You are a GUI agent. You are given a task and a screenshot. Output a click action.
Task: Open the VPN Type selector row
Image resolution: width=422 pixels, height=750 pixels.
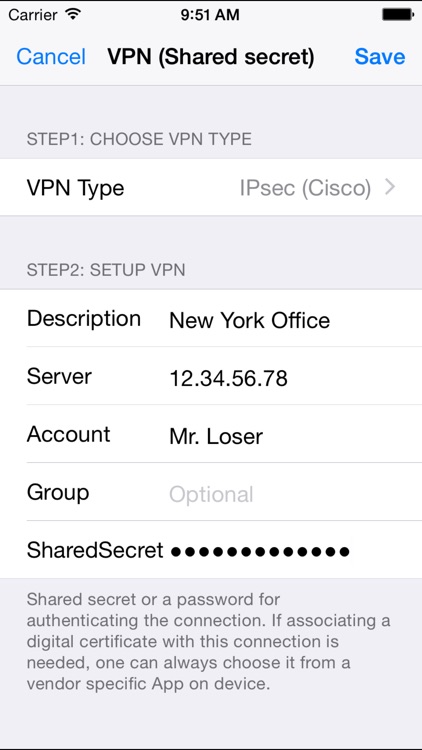coord(211,188)
